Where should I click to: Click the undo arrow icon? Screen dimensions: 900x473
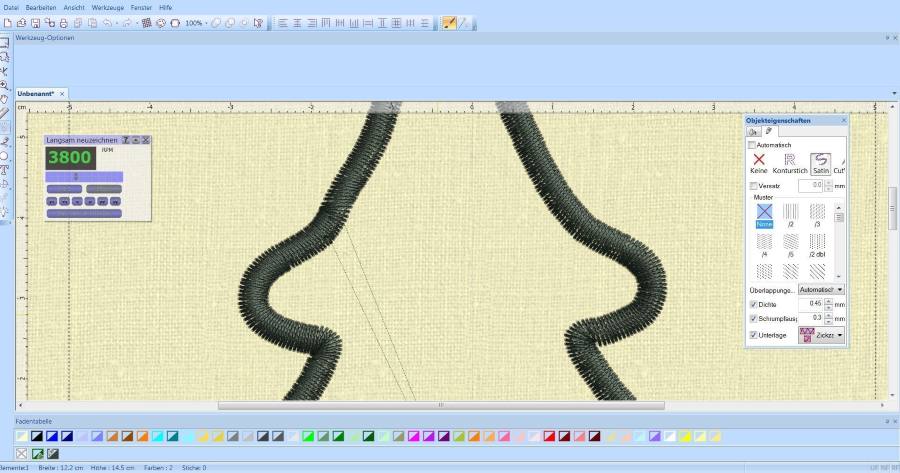107,23
